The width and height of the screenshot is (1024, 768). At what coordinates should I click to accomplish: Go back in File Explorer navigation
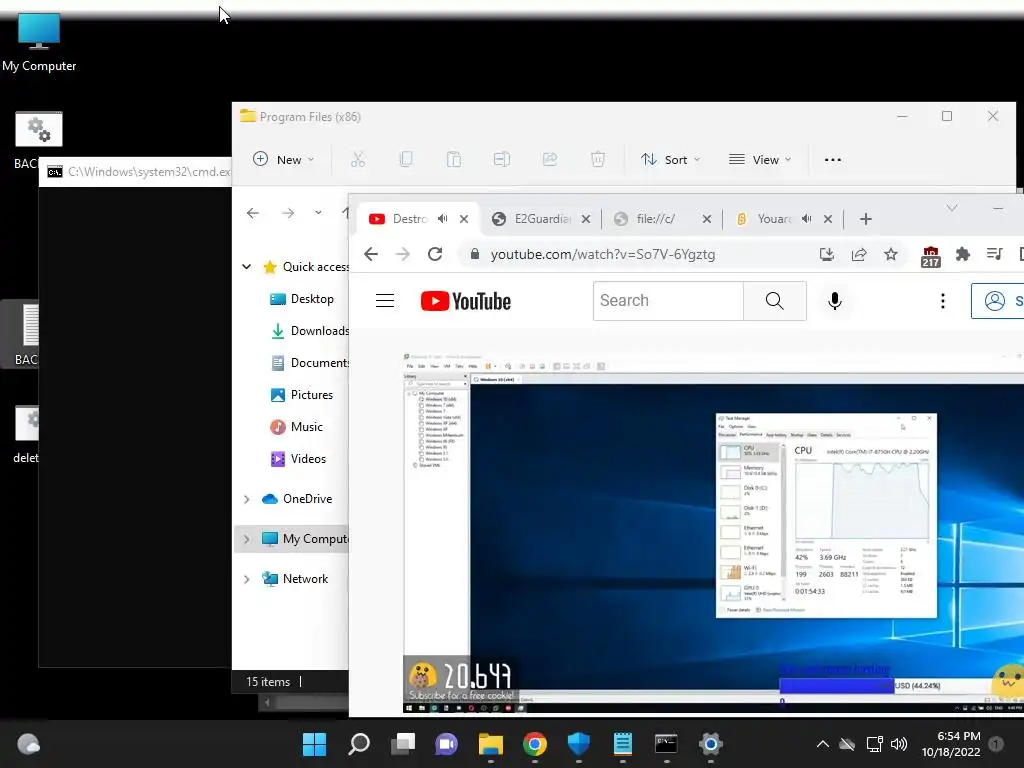(253, 213)
